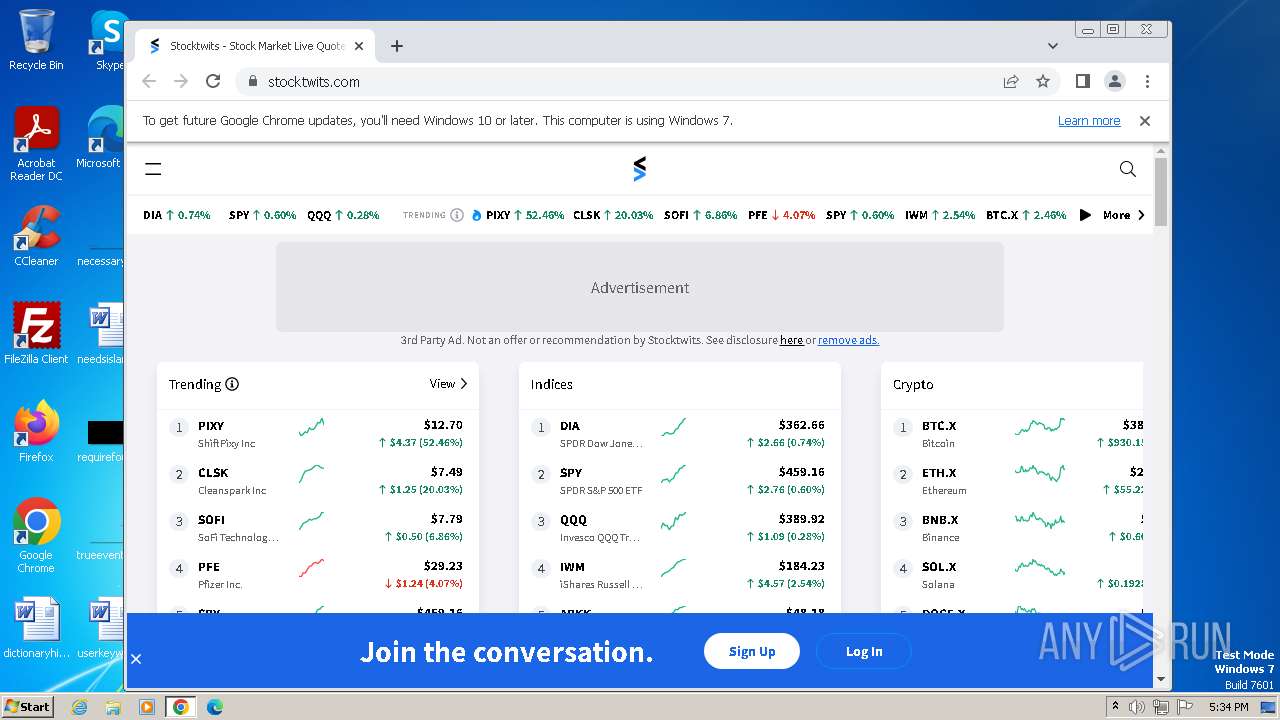
Task: Go back using the browser back arrow
Action: point(149,82)
